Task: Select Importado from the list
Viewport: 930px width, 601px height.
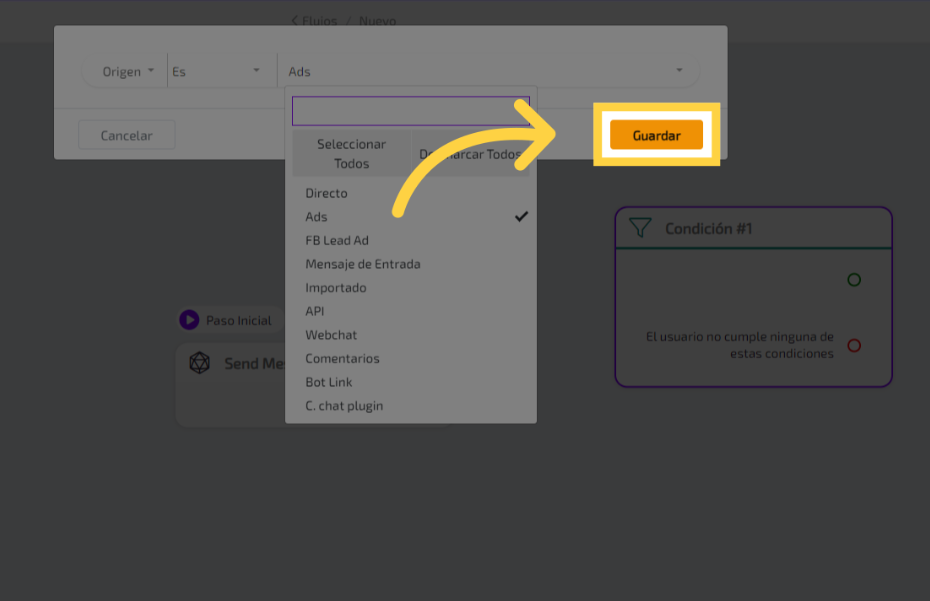Action: click(336, 288)
